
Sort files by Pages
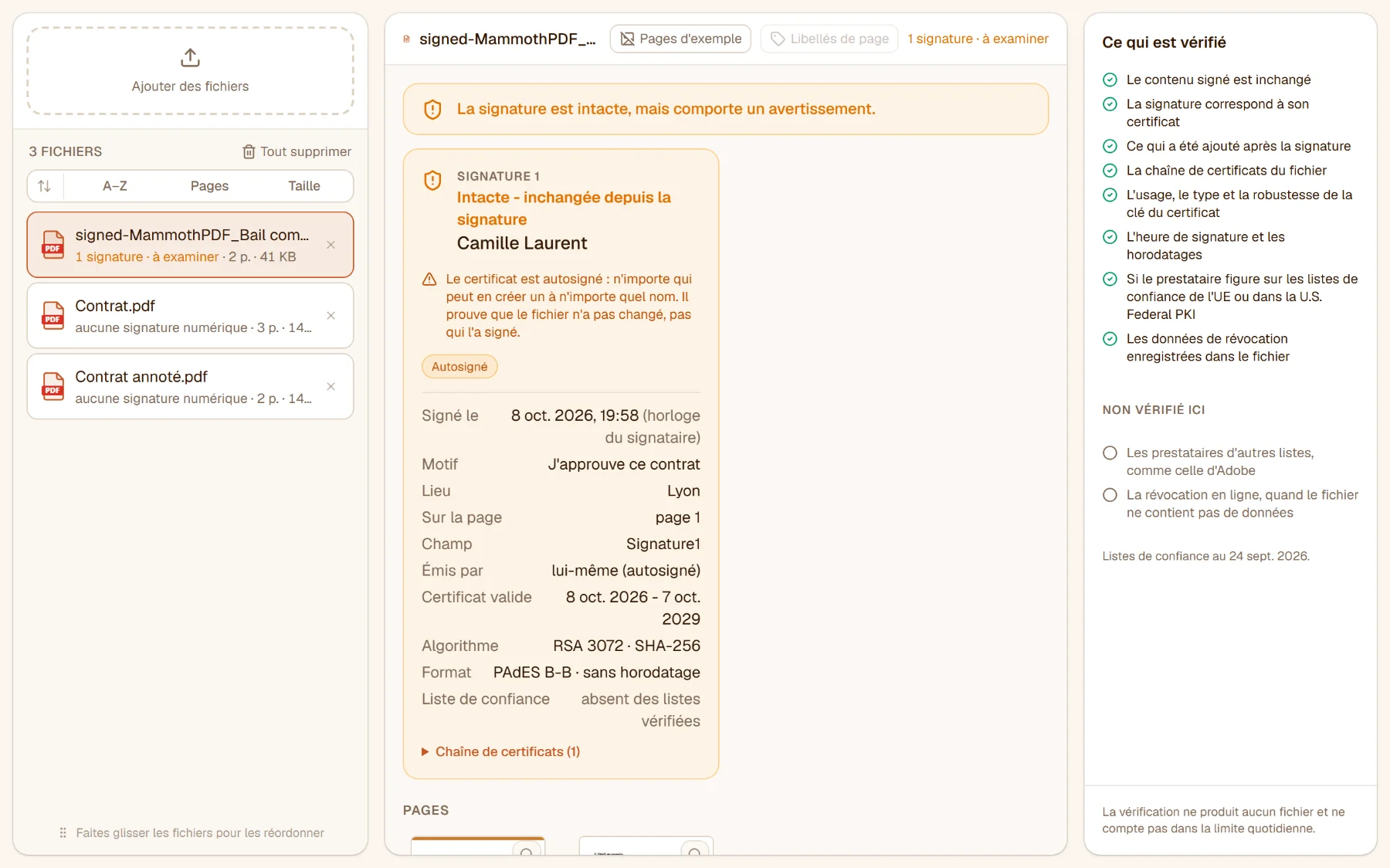click(209, 186)
